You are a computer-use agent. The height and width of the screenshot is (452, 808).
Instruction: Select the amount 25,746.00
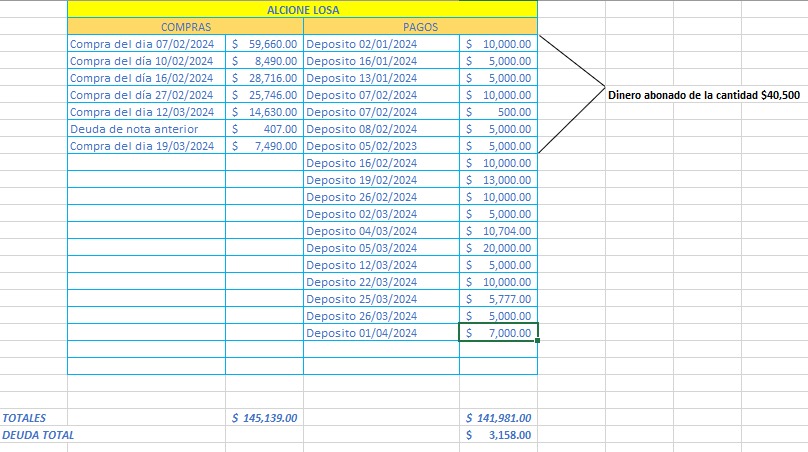coord(264,95)
